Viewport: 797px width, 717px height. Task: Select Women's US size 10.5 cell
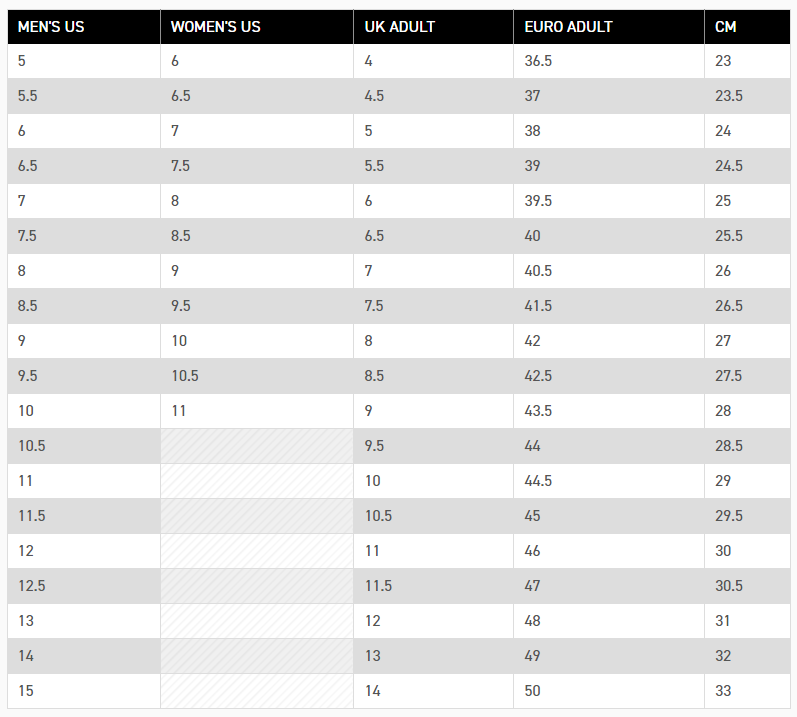[x=257, y=376]
